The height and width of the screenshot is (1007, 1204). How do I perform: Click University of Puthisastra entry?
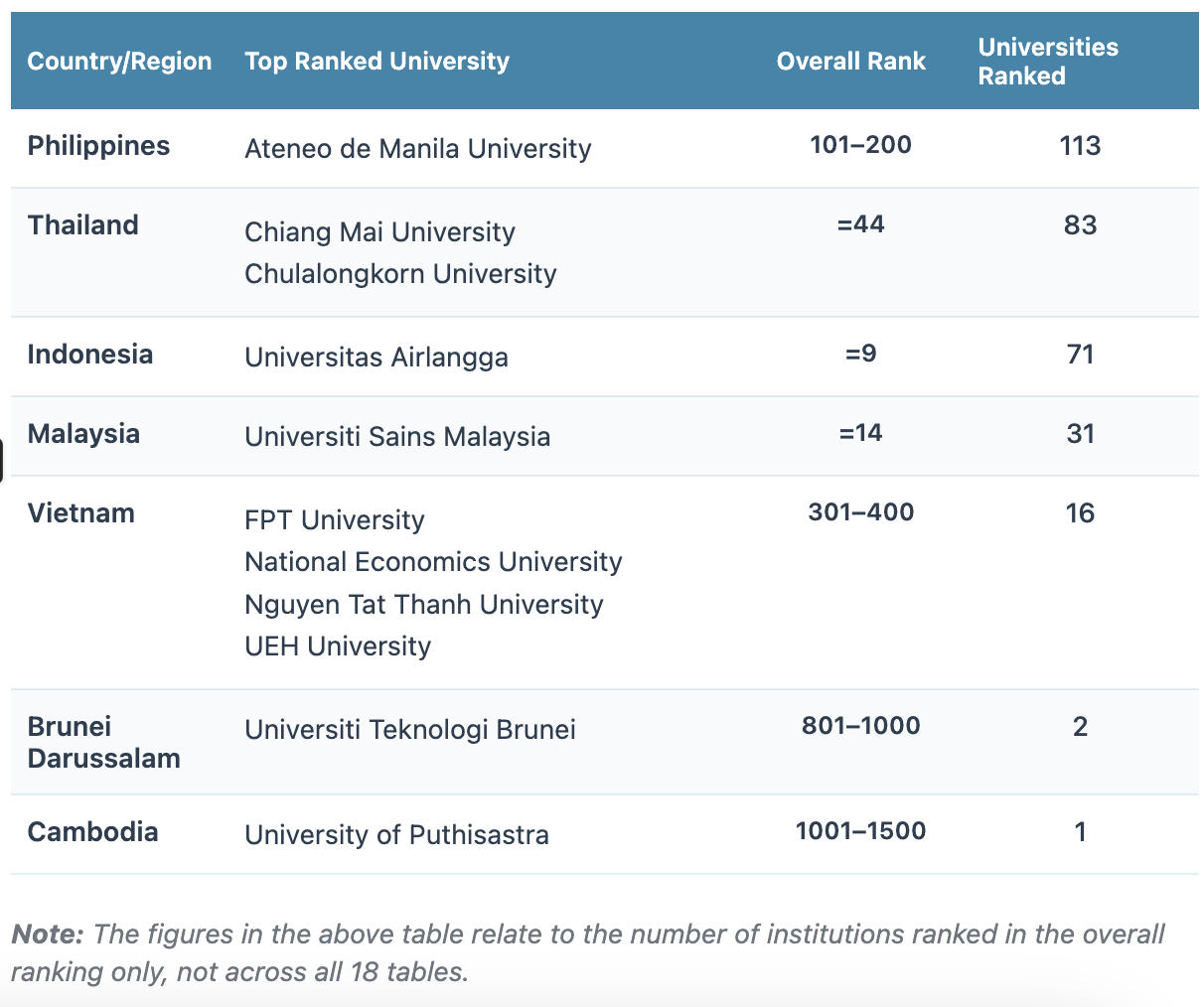(x=396, y=835)
